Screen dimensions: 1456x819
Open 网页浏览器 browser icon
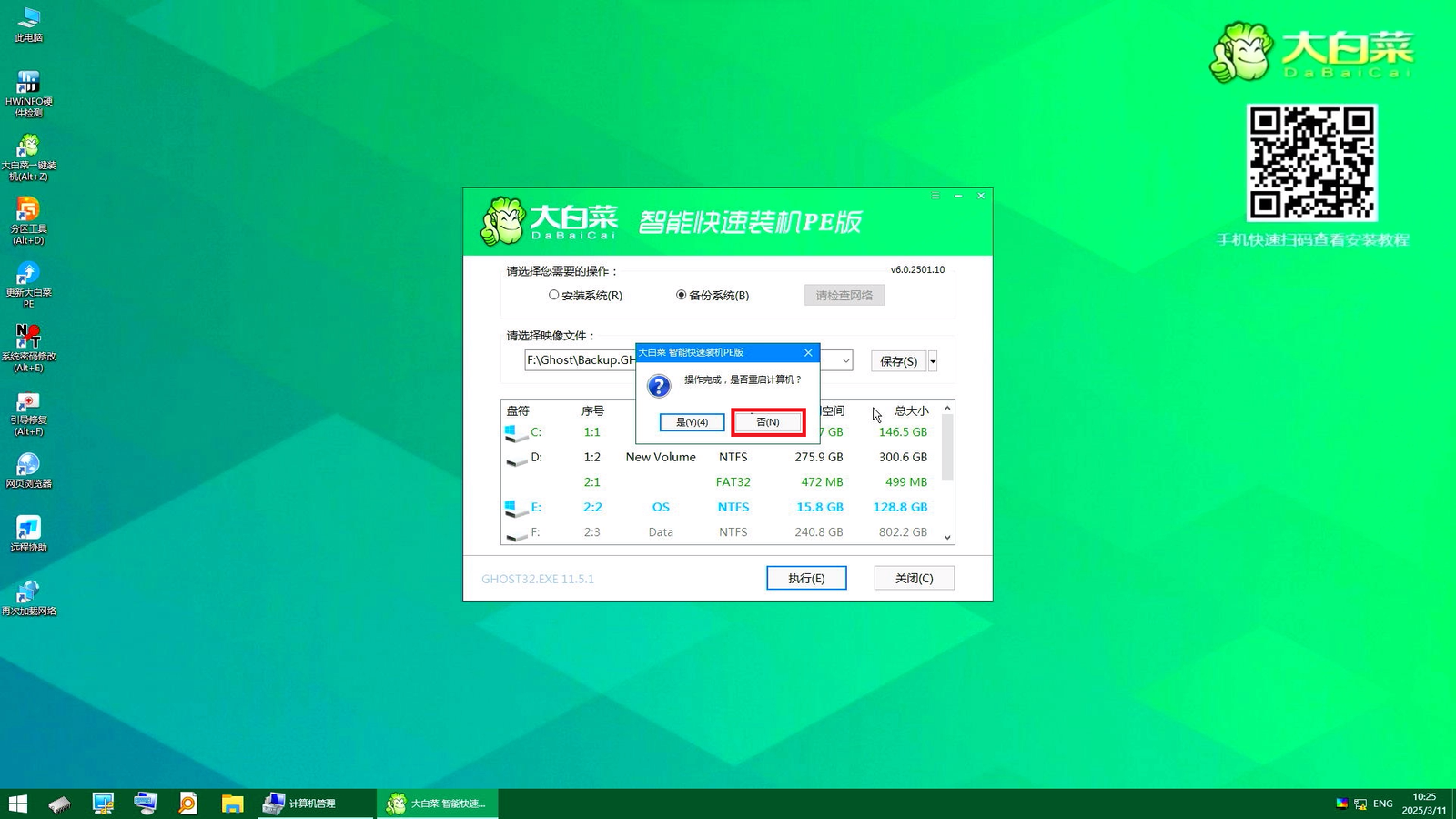tap(28, 470)
